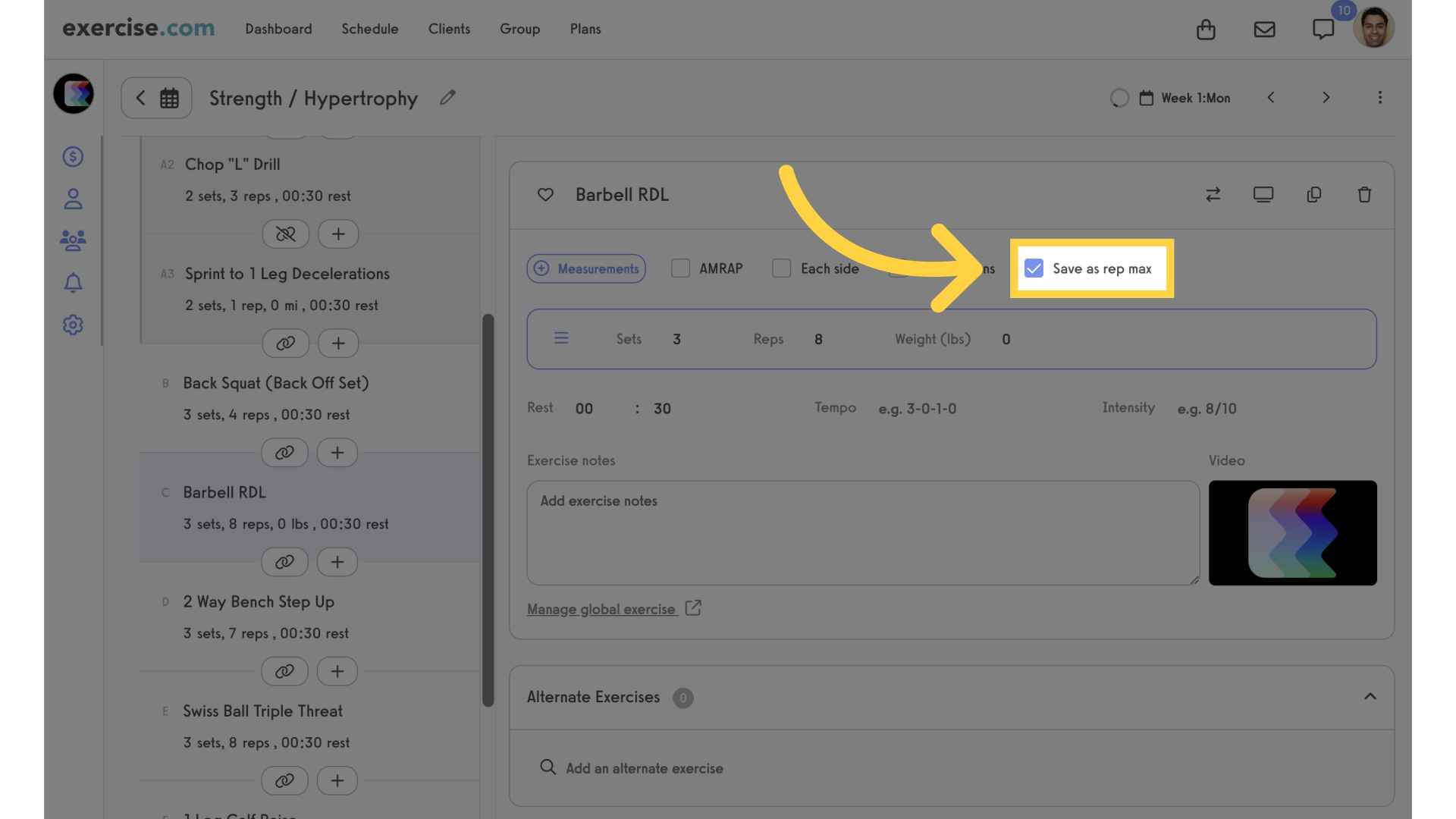
Task: Link exercise below Sprint to 1 Leg Decelerations
Action: (x=285, y=344)
